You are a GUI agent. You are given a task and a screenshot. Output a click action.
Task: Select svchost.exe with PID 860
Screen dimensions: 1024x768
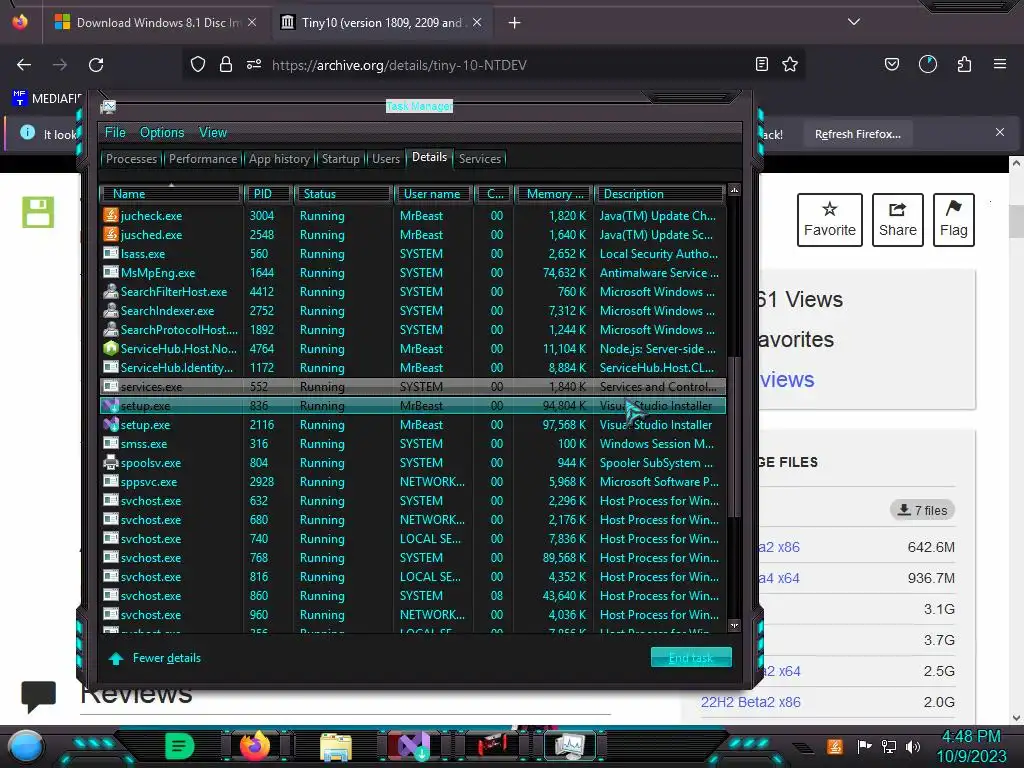click(x=413, y=596)
